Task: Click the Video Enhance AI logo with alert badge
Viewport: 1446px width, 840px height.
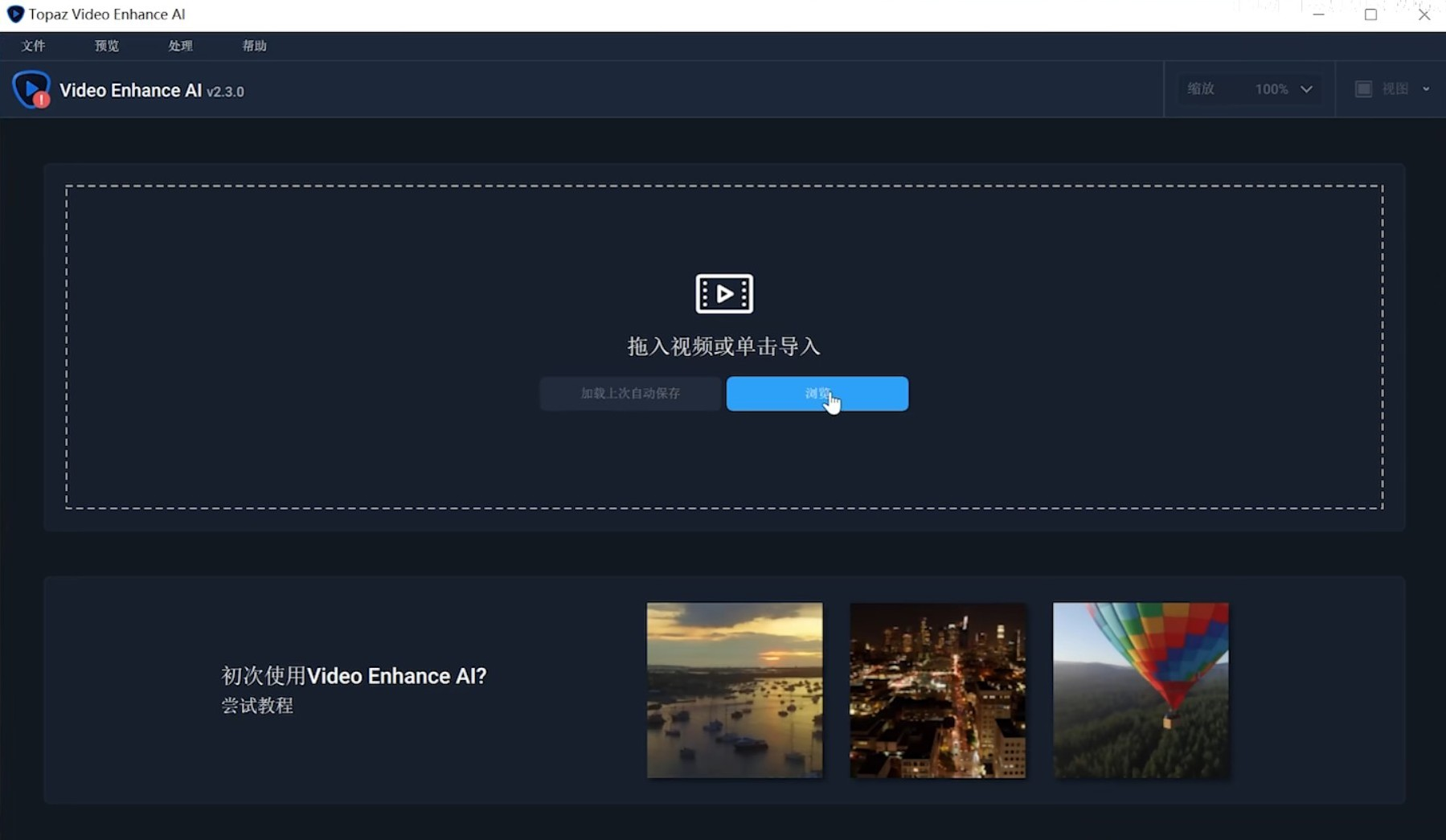Action: pos(31,89)
